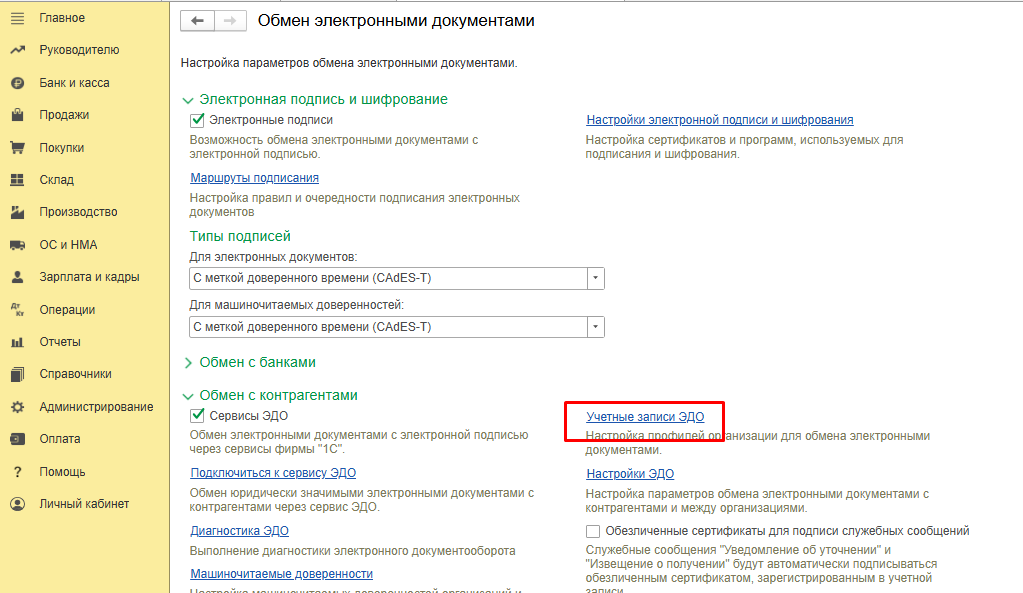Click the Продажи shopping bag icon
This screenshot has width=1023, height=593.
(x=18, y=115)
